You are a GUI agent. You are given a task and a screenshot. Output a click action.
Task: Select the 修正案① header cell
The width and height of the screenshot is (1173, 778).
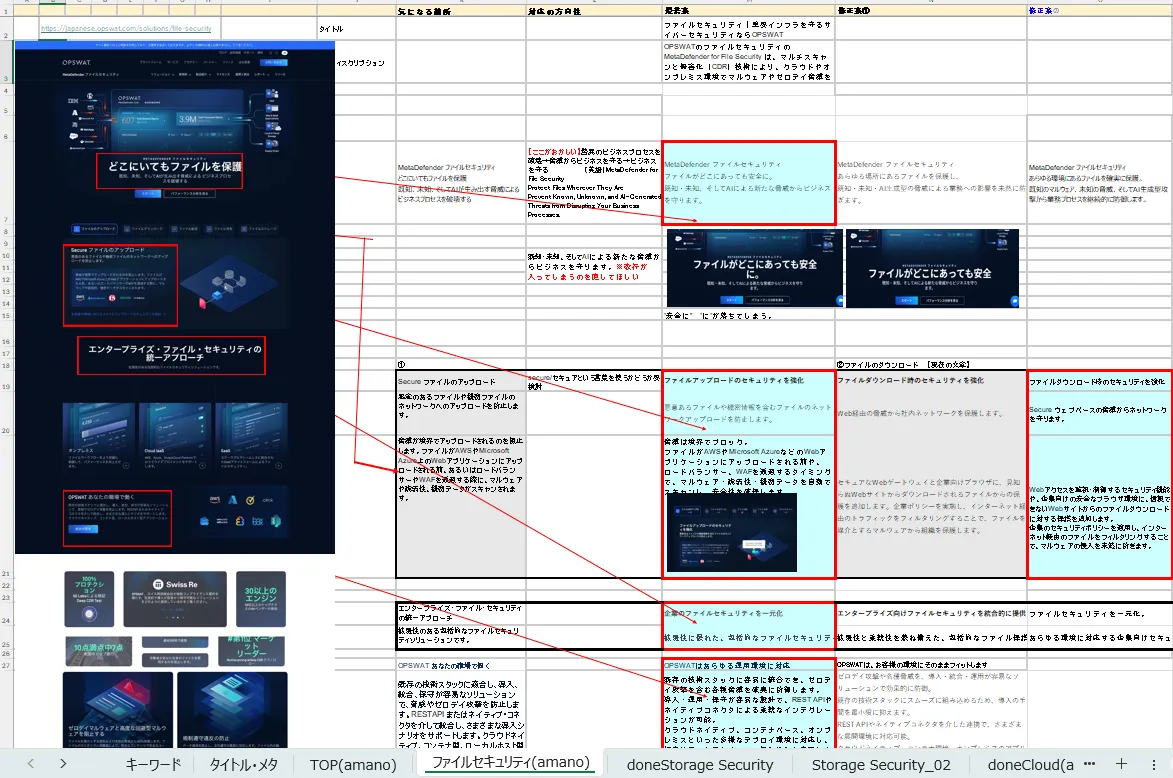931,11
